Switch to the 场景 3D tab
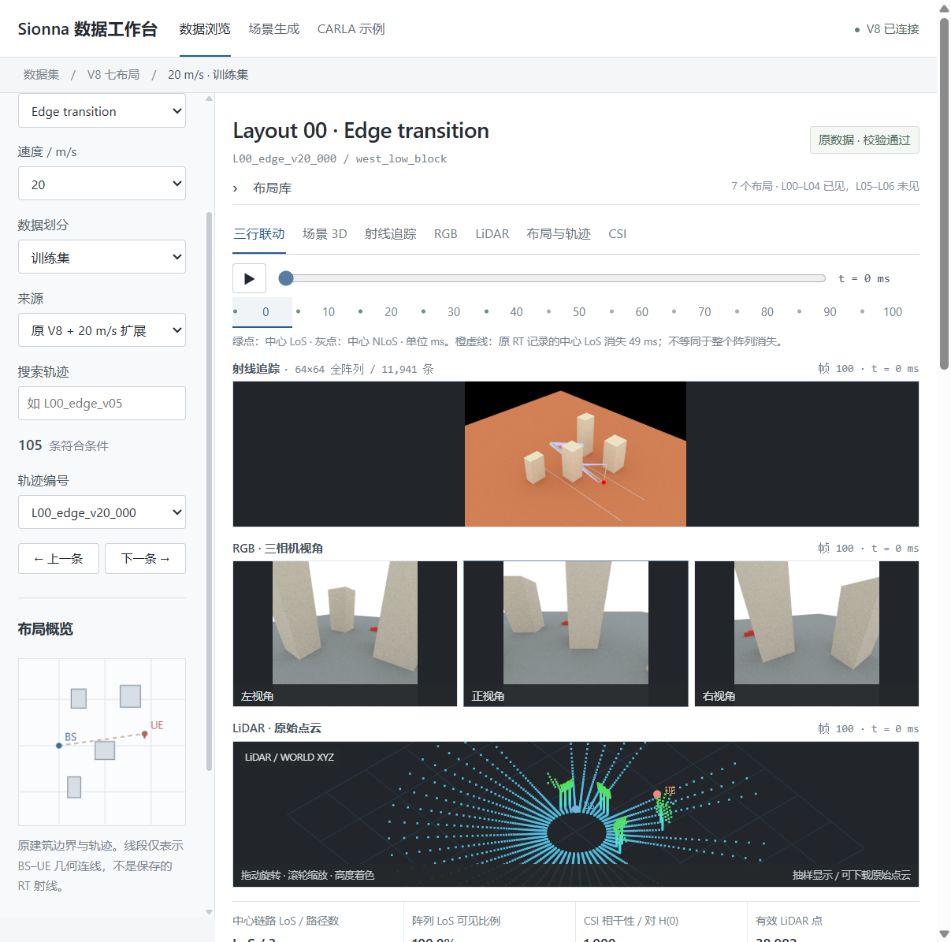The image size is (951, 942). (324, 234)
